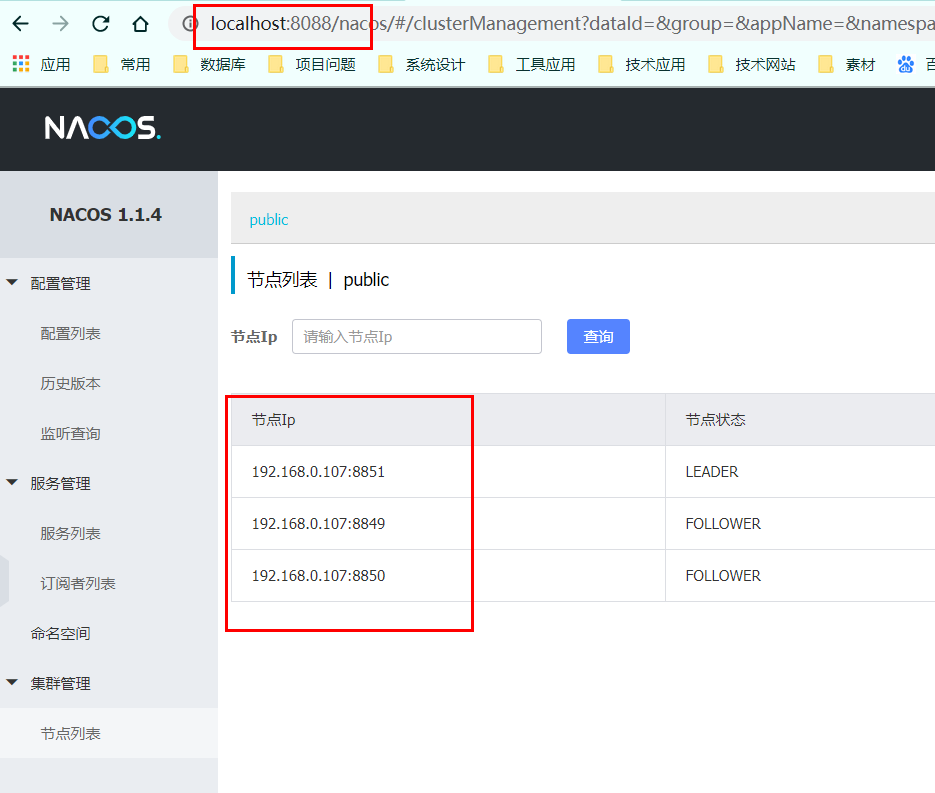Open 命名空间 in the sidebar
This screenshot has height=793, width=935.
pos(60,633)
